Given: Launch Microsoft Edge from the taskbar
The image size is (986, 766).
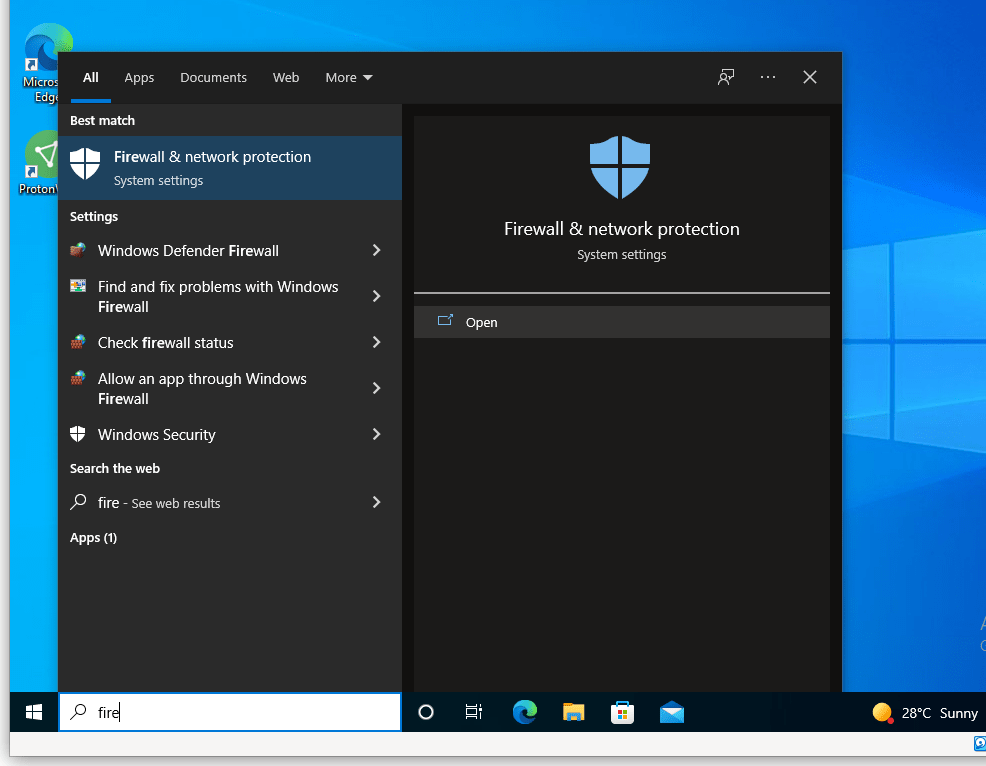Looking at the screenshot, I should tap(524, 712).
